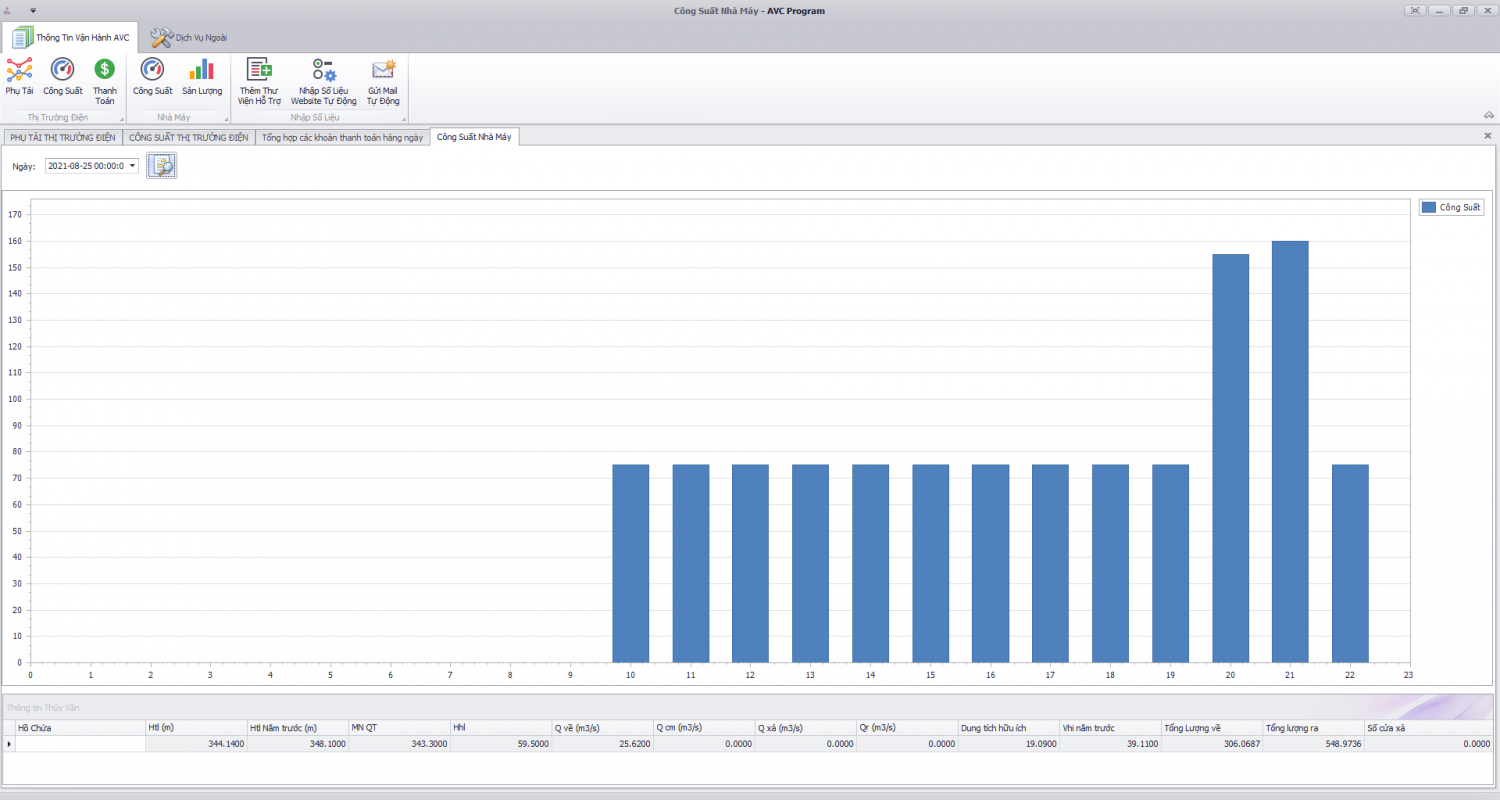Open Phụ Tải market load chart

19,76
